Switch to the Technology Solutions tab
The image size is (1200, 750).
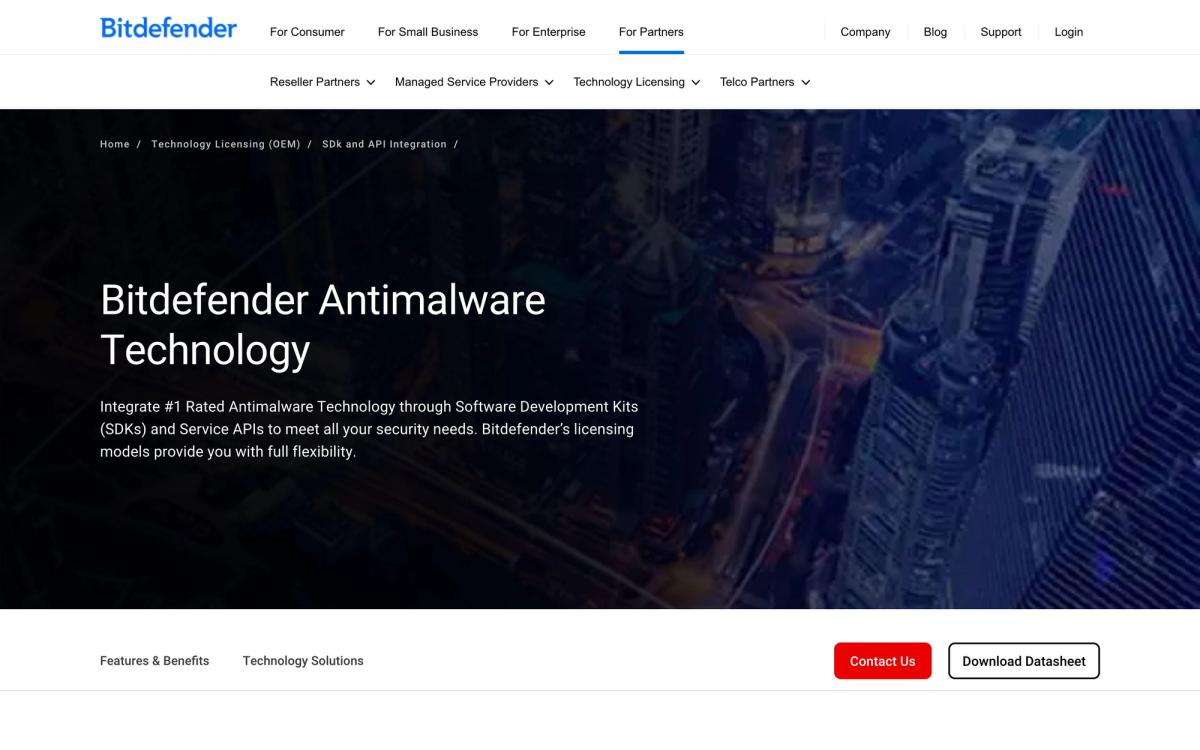click(x=303, y=661)
